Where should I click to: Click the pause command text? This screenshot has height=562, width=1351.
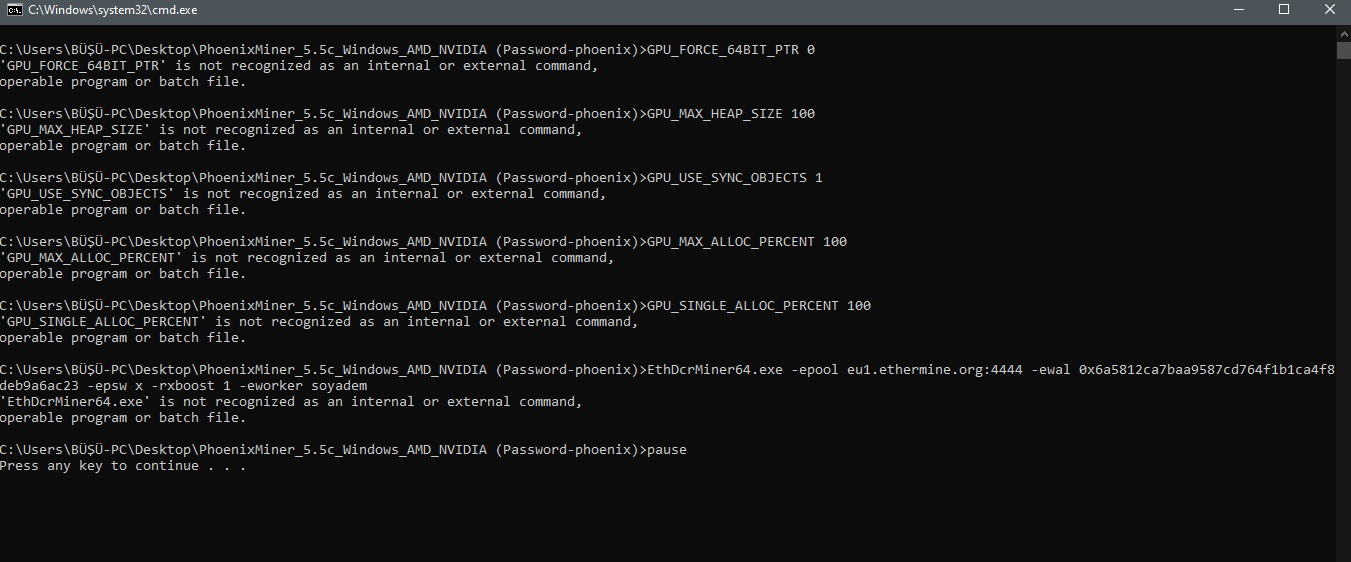pyautogui.click(x=667, y=450)
